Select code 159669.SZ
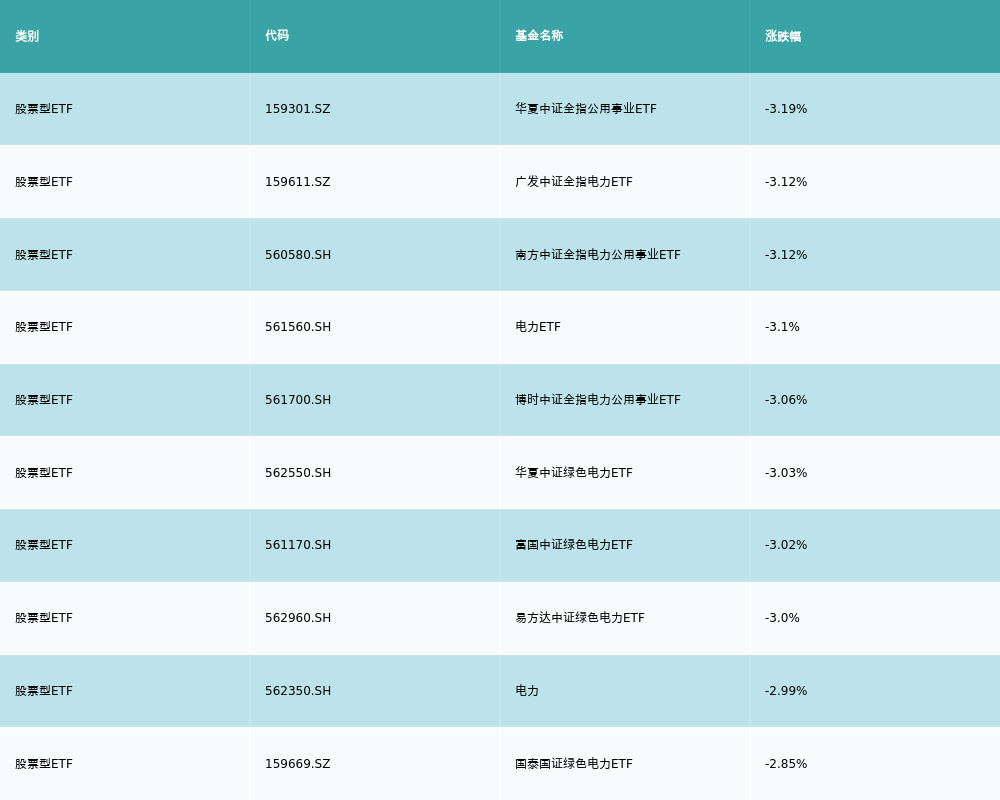This screenshot has width=1000, height=800. pyautogui.click(x=297, y=764)
